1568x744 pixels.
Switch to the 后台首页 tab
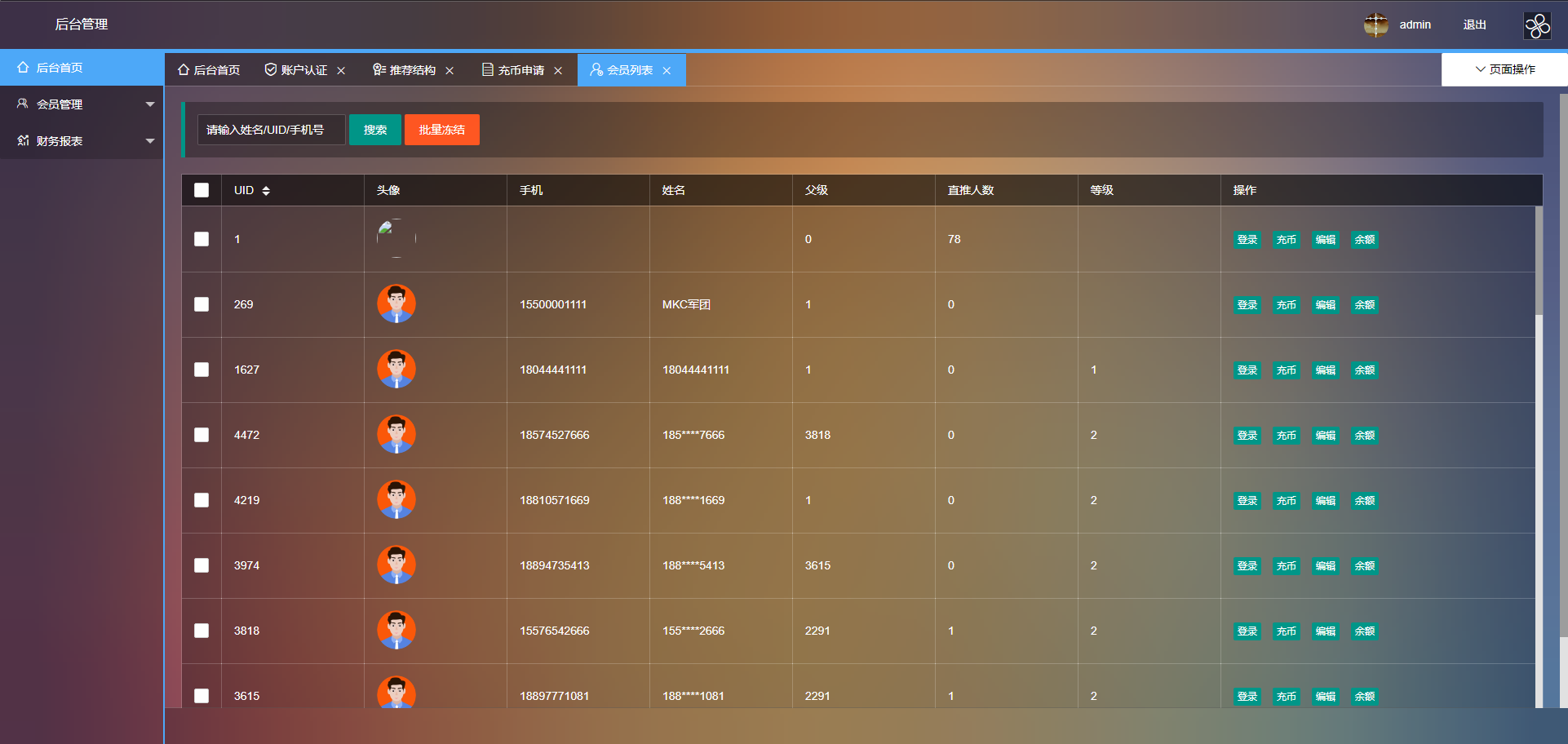(x=209, y=70)
